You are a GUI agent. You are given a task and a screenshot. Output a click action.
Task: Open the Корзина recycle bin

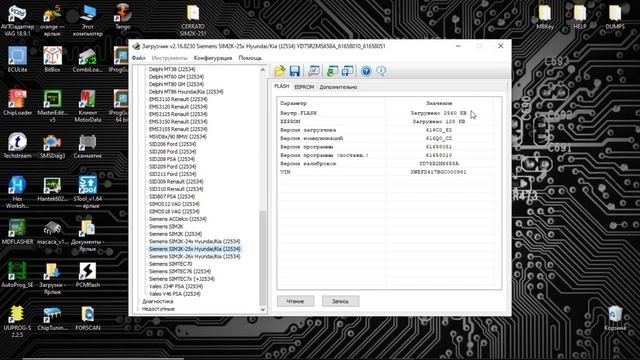[615, 318]
